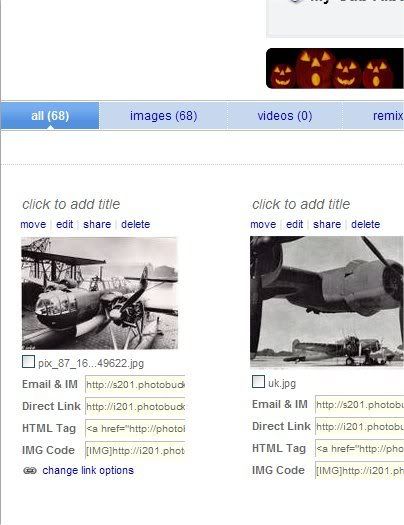This screenshot has width=404, height=525.
Task: Open the images (68) tab
Action: 163,116
